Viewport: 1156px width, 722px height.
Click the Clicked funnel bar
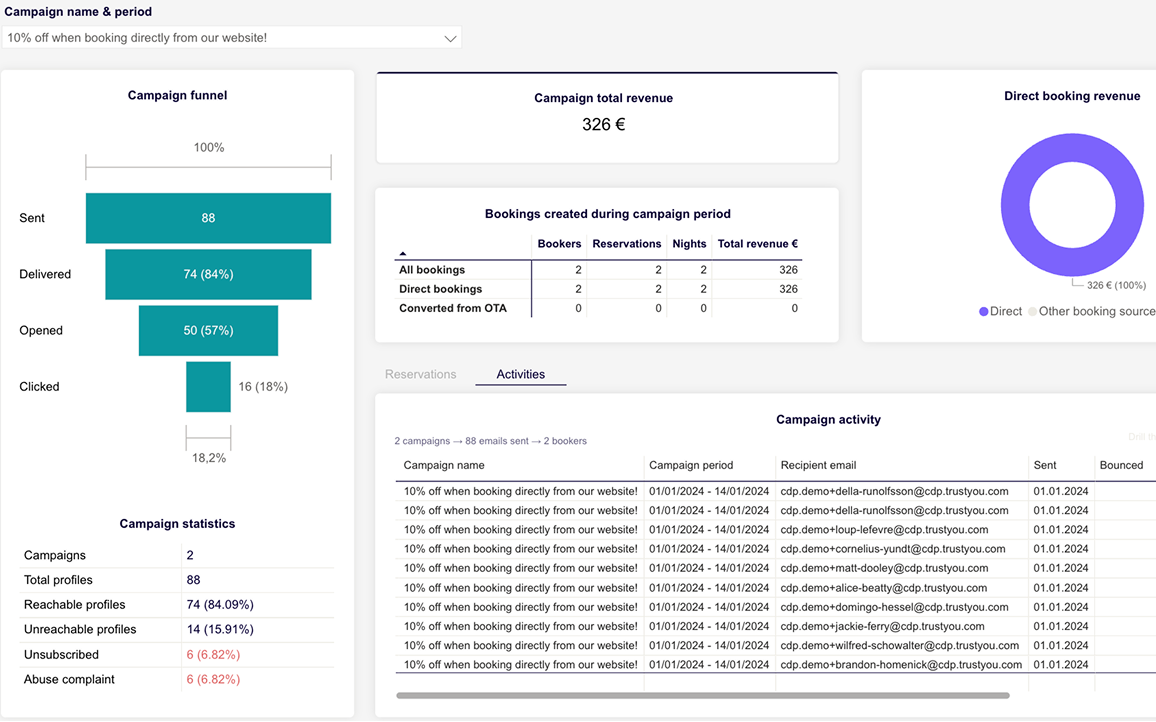tap(208, 387)
